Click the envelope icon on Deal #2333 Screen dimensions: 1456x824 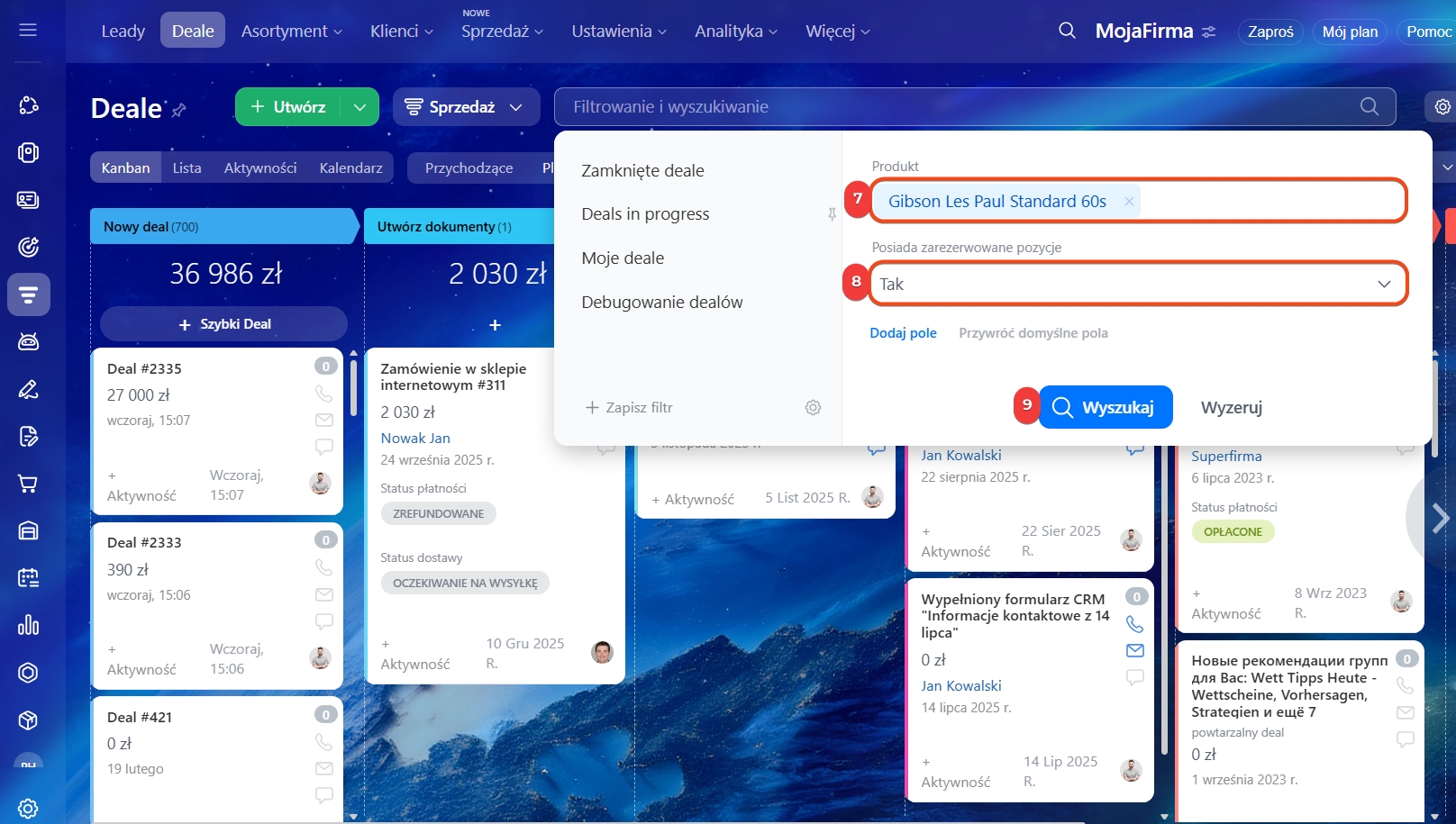[324, 594]
